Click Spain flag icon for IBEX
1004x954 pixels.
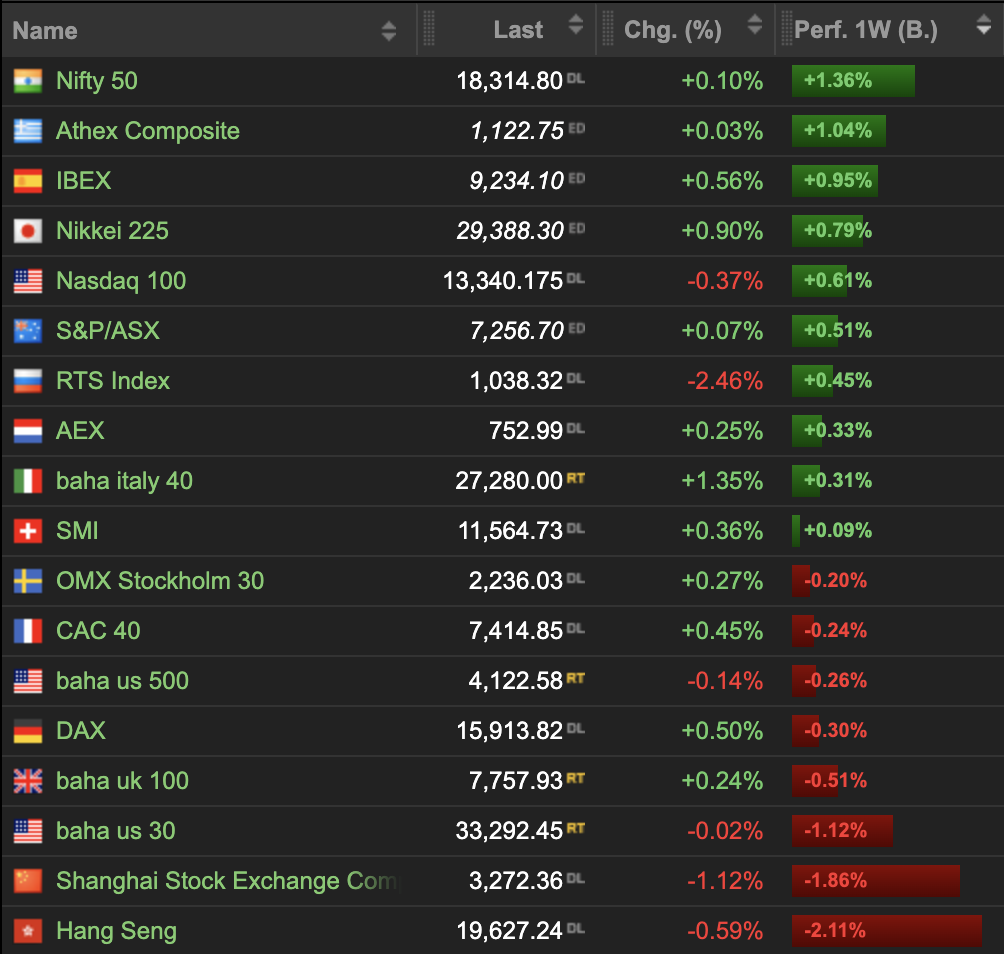[x=28, y=181]
